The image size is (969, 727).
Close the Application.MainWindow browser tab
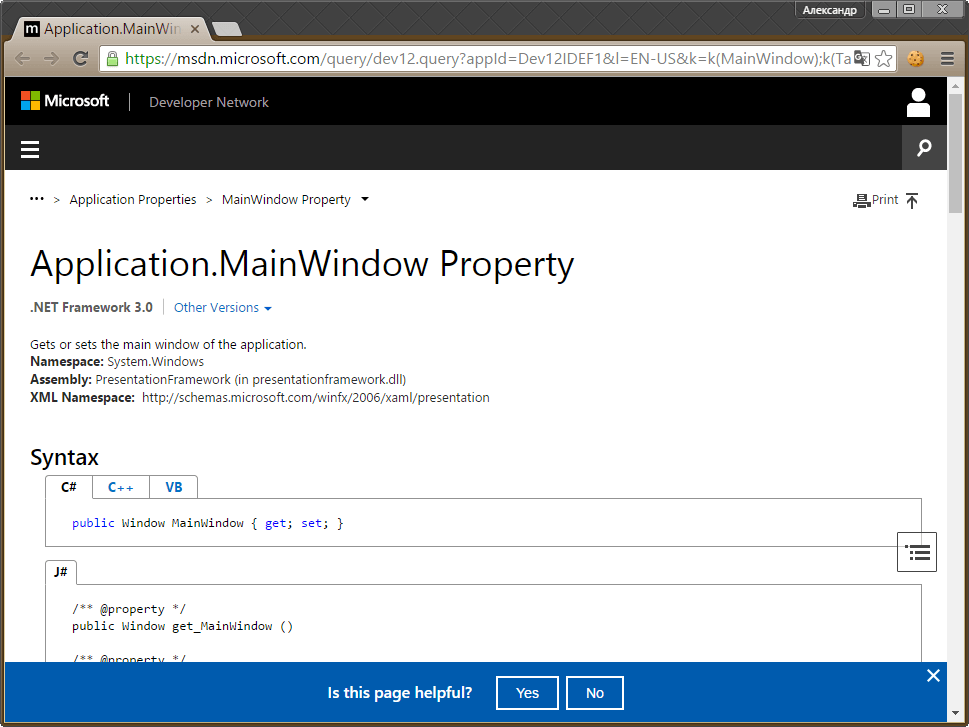pyautogui.click(x=195, y=29)
